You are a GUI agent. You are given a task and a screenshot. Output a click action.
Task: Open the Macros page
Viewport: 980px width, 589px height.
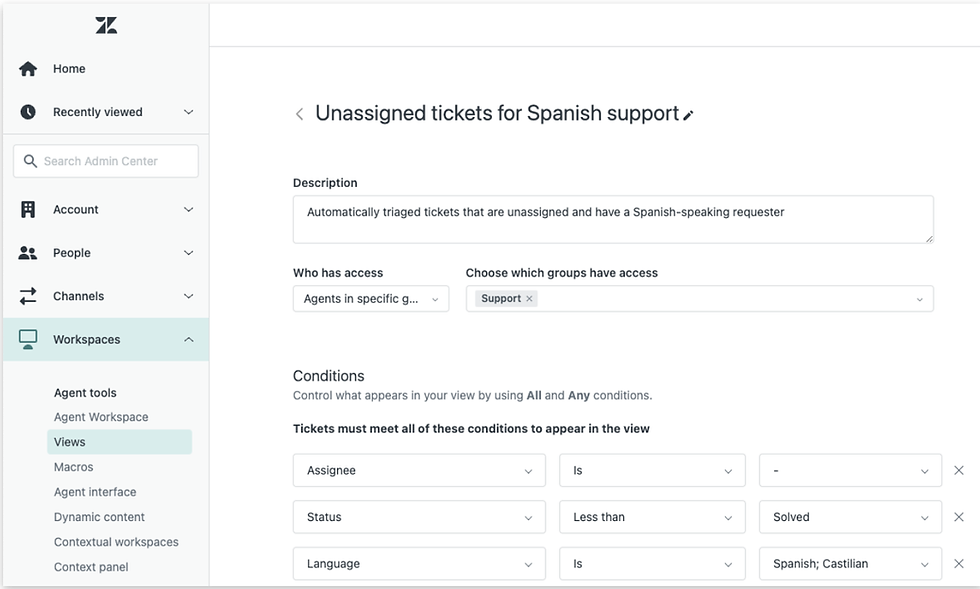point(73,466)
